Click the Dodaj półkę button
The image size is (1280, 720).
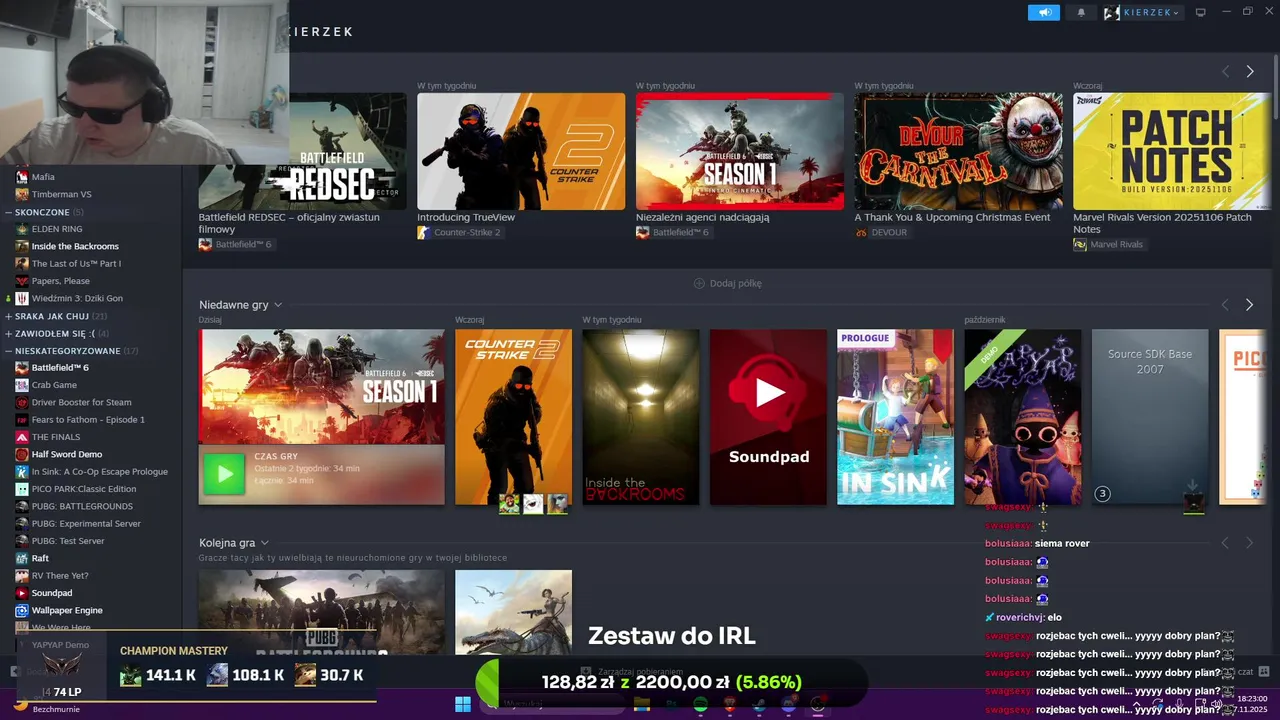728,283
